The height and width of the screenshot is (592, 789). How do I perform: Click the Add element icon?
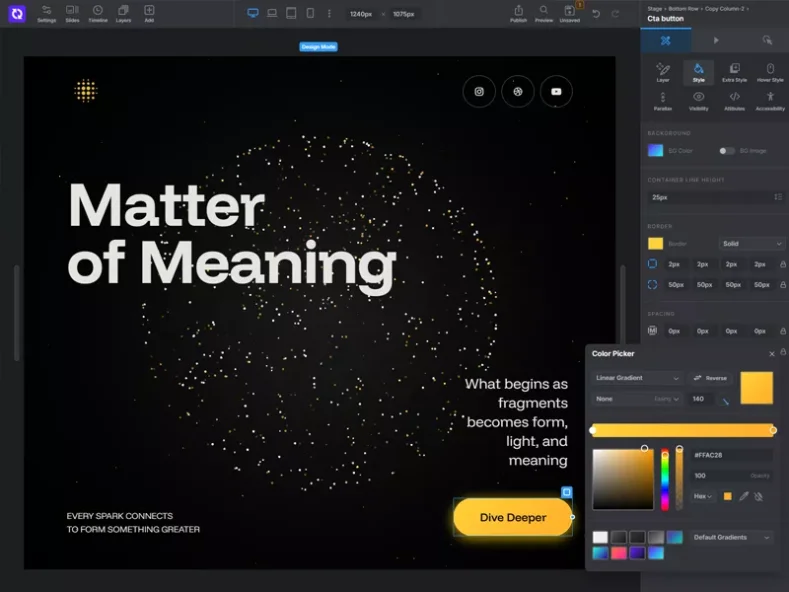pos(149,13)
